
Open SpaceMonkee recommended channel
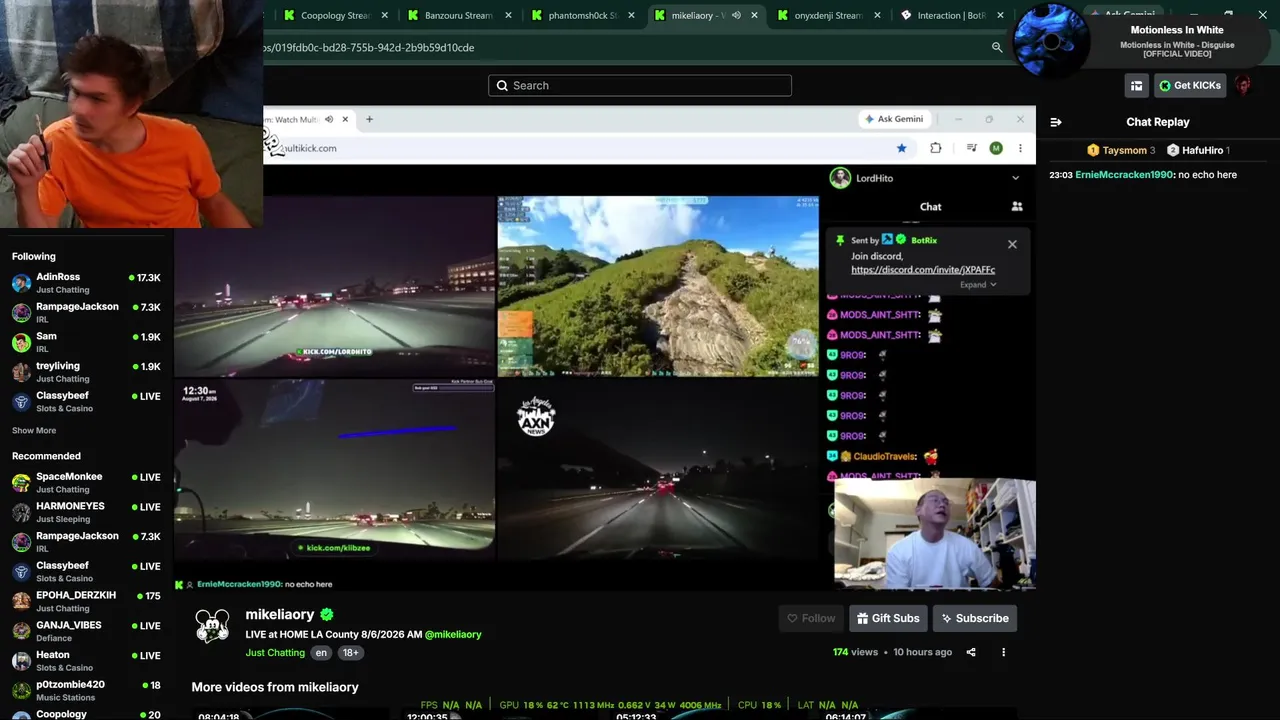(87, 482)
